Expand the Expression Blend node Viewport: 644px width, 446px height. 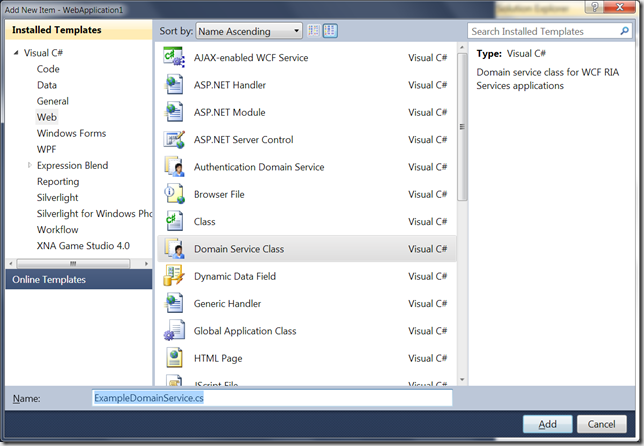coord(29,165)
